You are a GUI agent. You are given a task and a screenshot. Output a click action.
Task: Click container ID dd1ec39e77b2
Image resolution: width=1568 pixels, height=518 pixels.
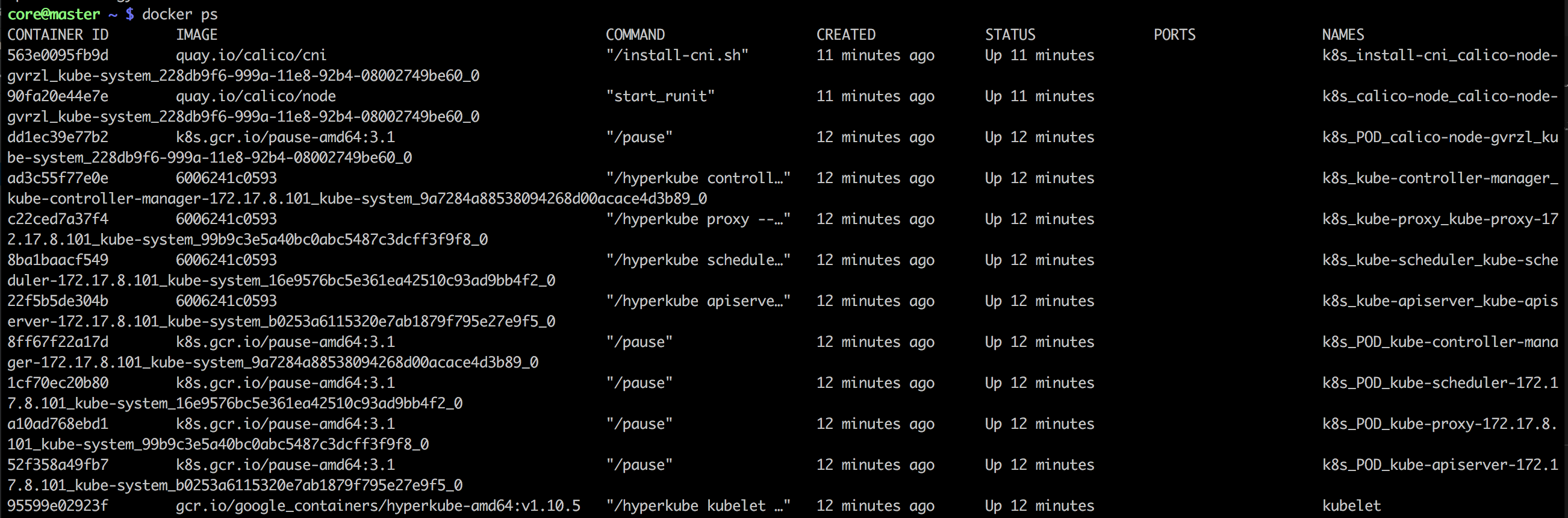point(58,137)
